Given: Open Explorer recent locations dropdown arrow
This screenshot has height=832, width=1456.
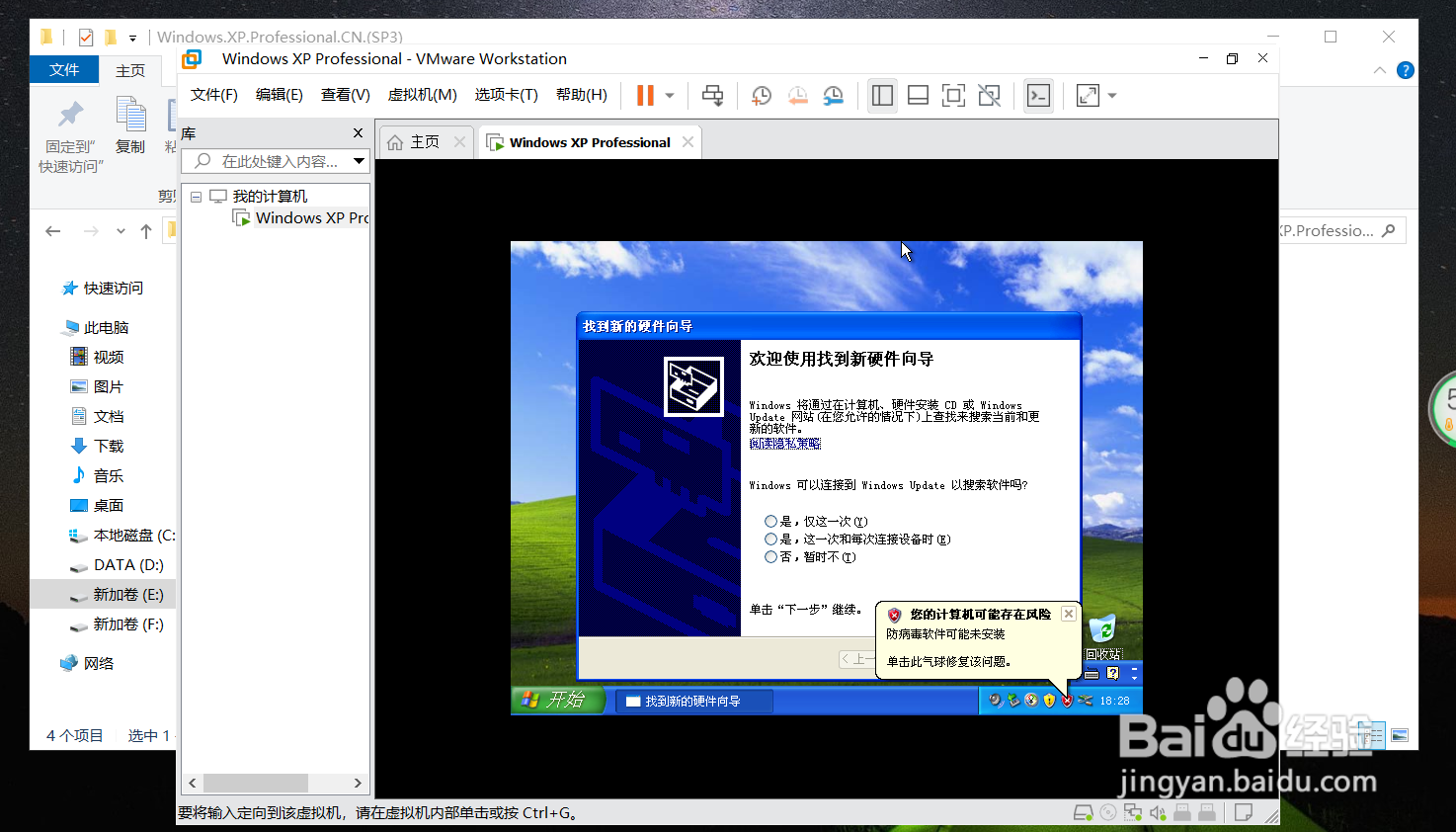Looking at the screenshot, I should 121,231.
